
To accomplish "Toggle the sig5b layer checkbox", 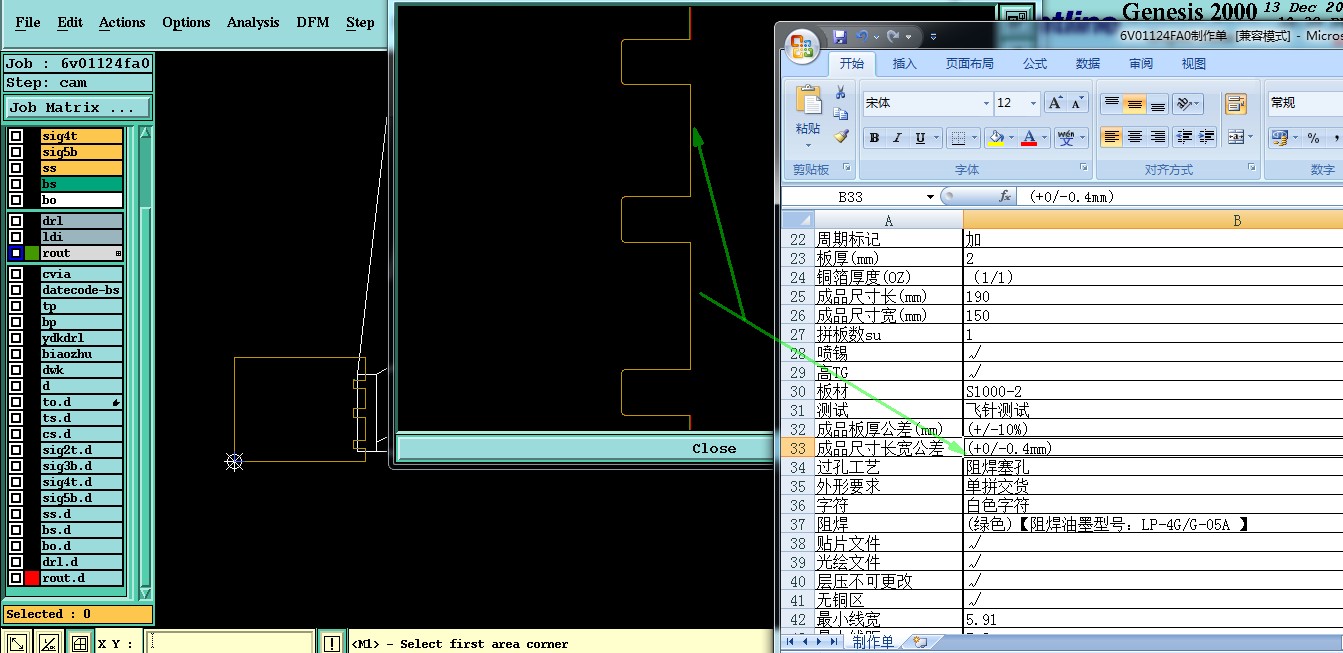I will tap(16, 152).
